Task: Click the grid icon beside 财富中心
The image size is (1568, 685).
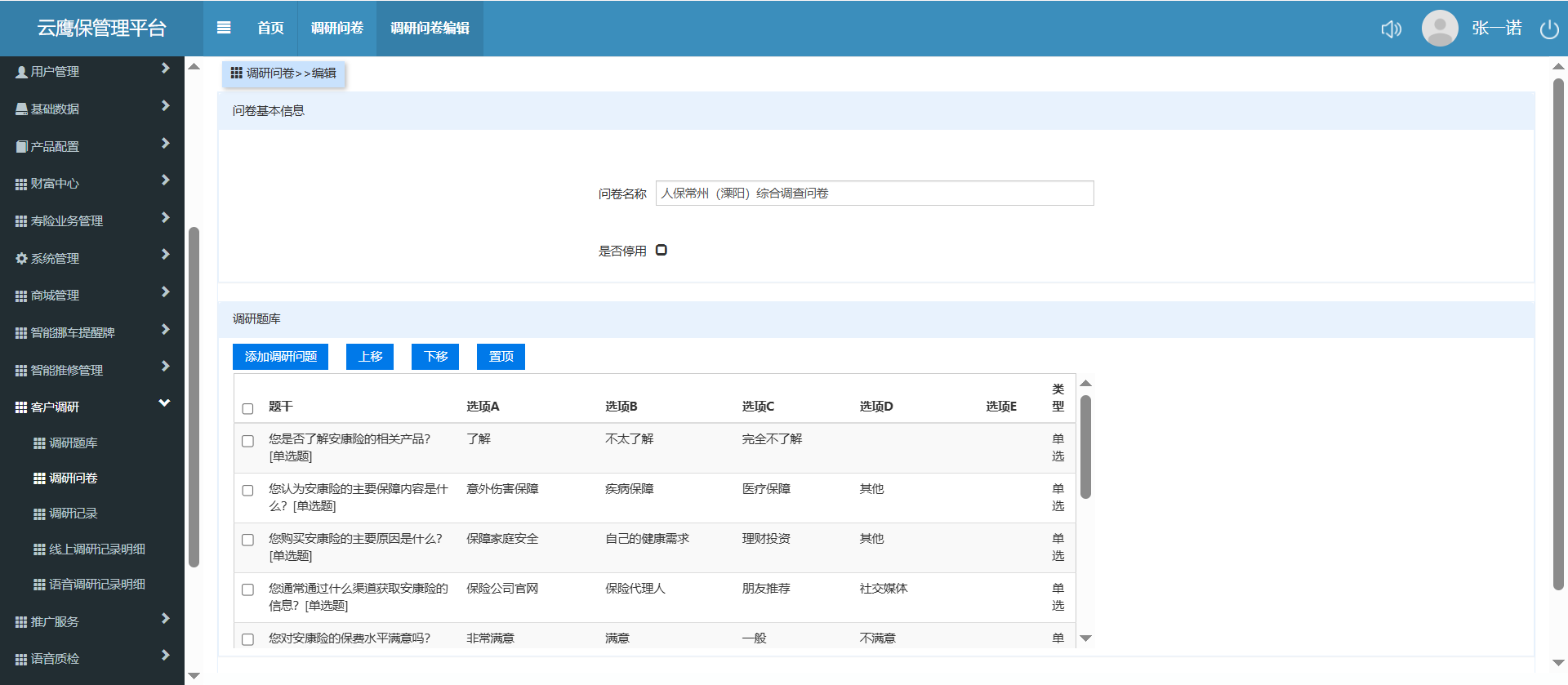Action: 21,185
